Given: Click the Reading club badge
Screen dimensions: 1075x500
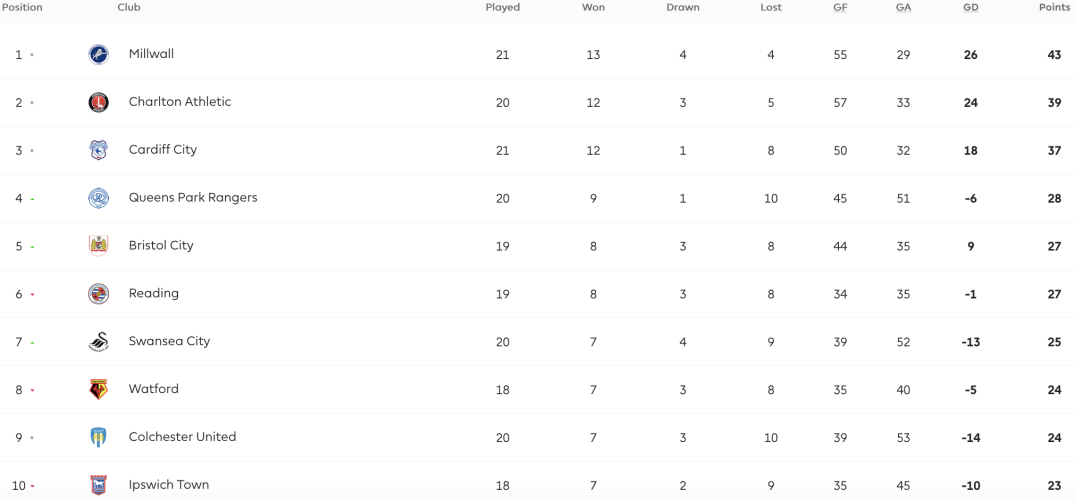Looking at the screenshot, I should (99, 294).
